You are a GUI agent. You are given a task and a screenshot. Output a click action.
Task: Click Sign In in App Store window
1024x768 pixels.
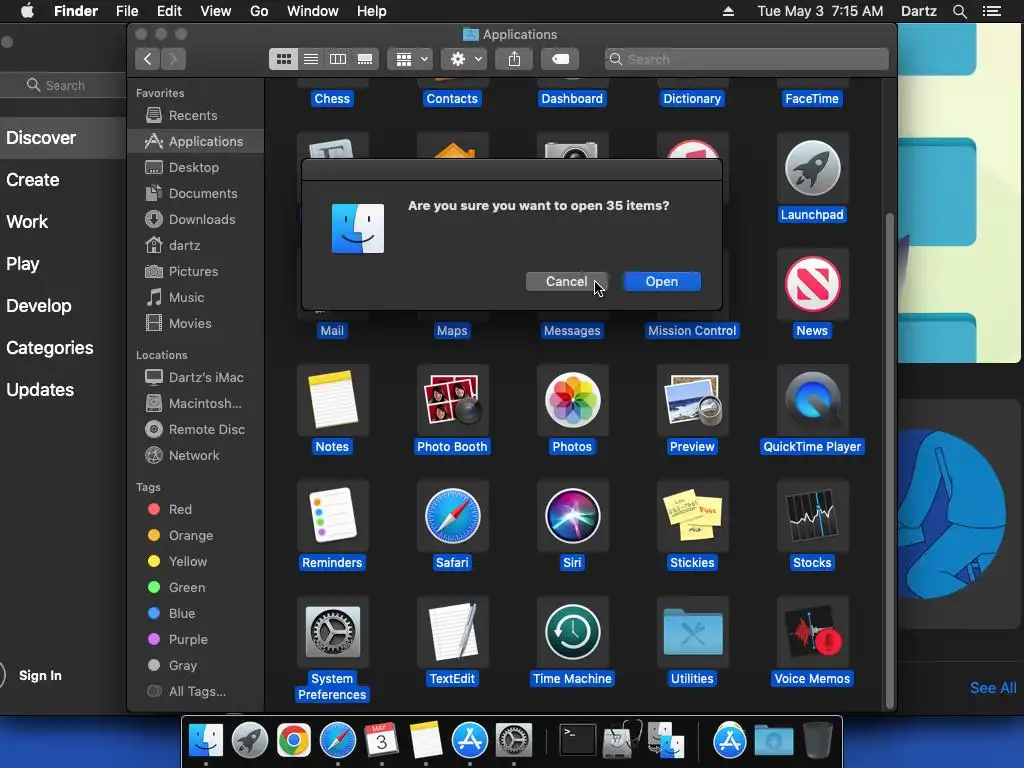(40, 676)
